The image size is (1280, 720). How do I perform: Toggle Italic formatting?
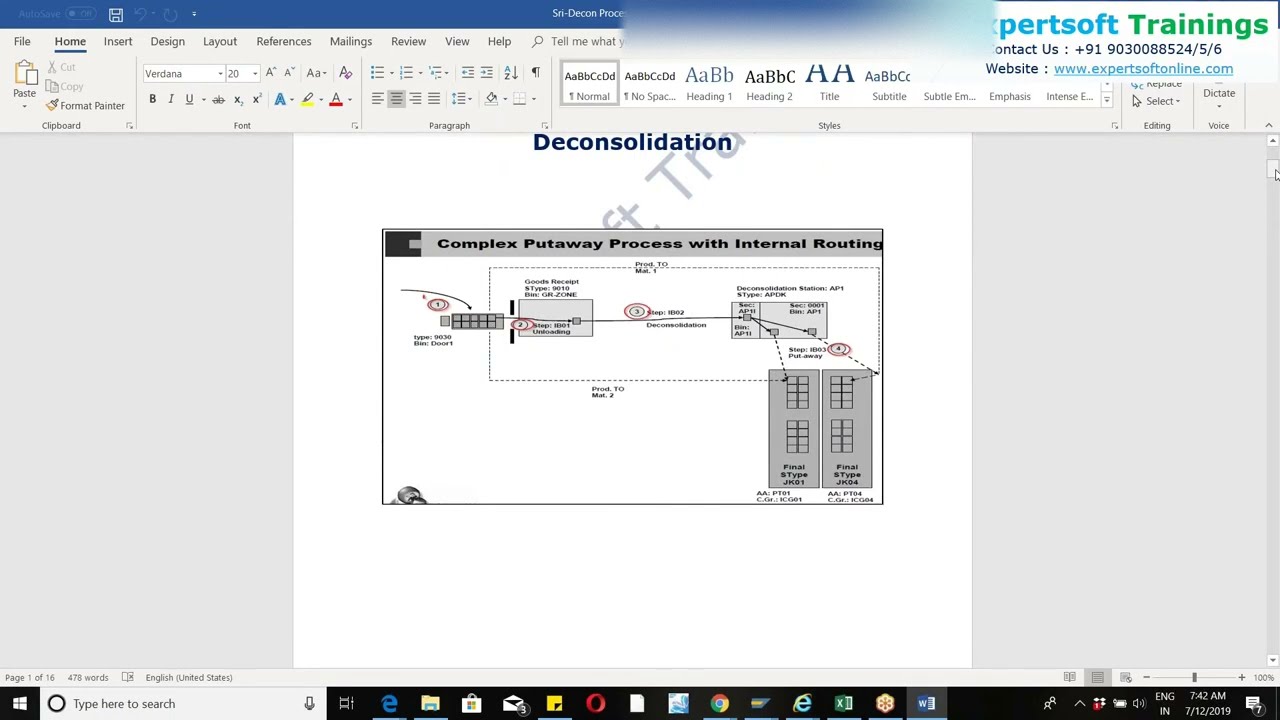[x=171, y=99]
